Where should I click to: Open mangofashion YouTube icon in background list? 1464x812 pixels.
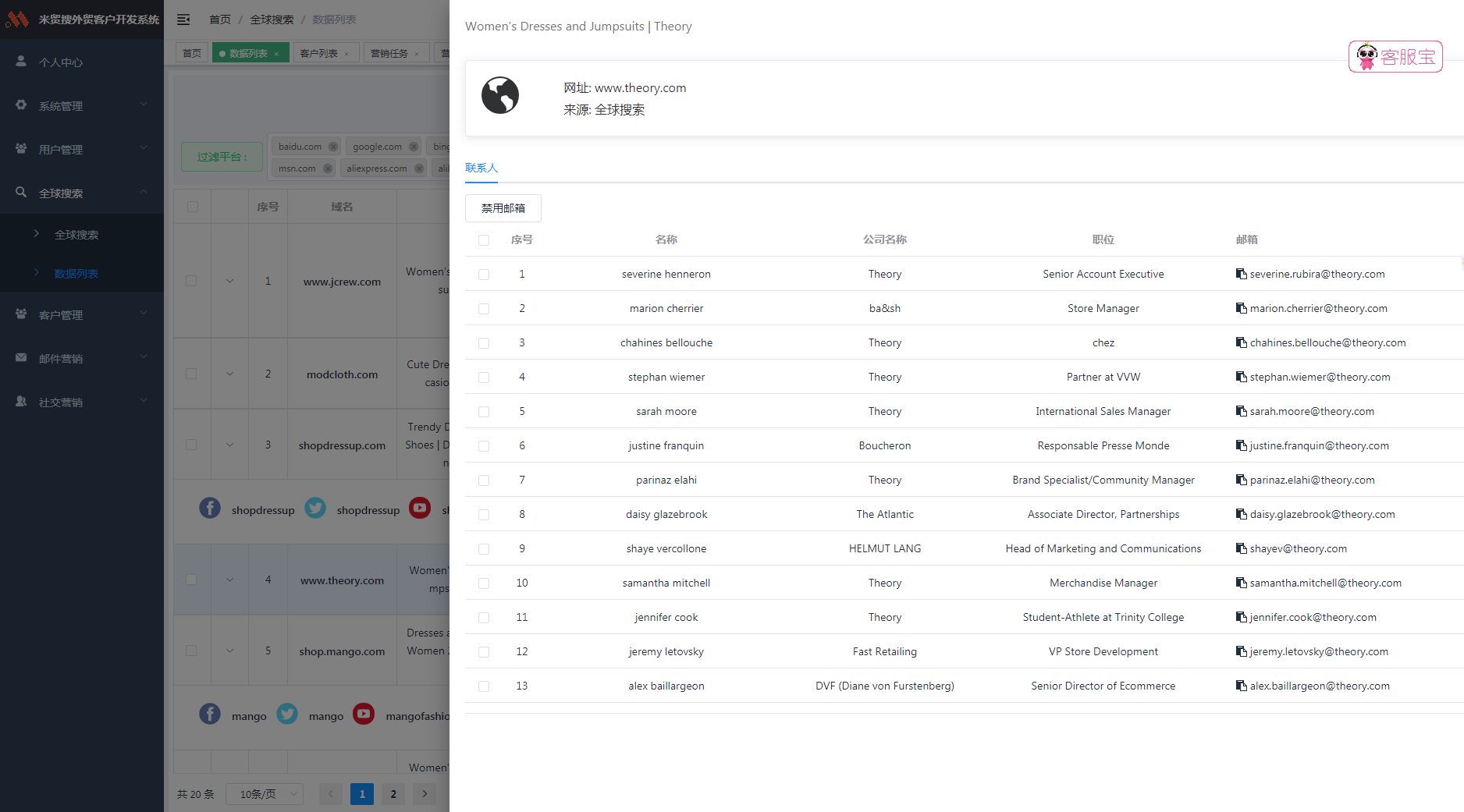click(364, 714)
